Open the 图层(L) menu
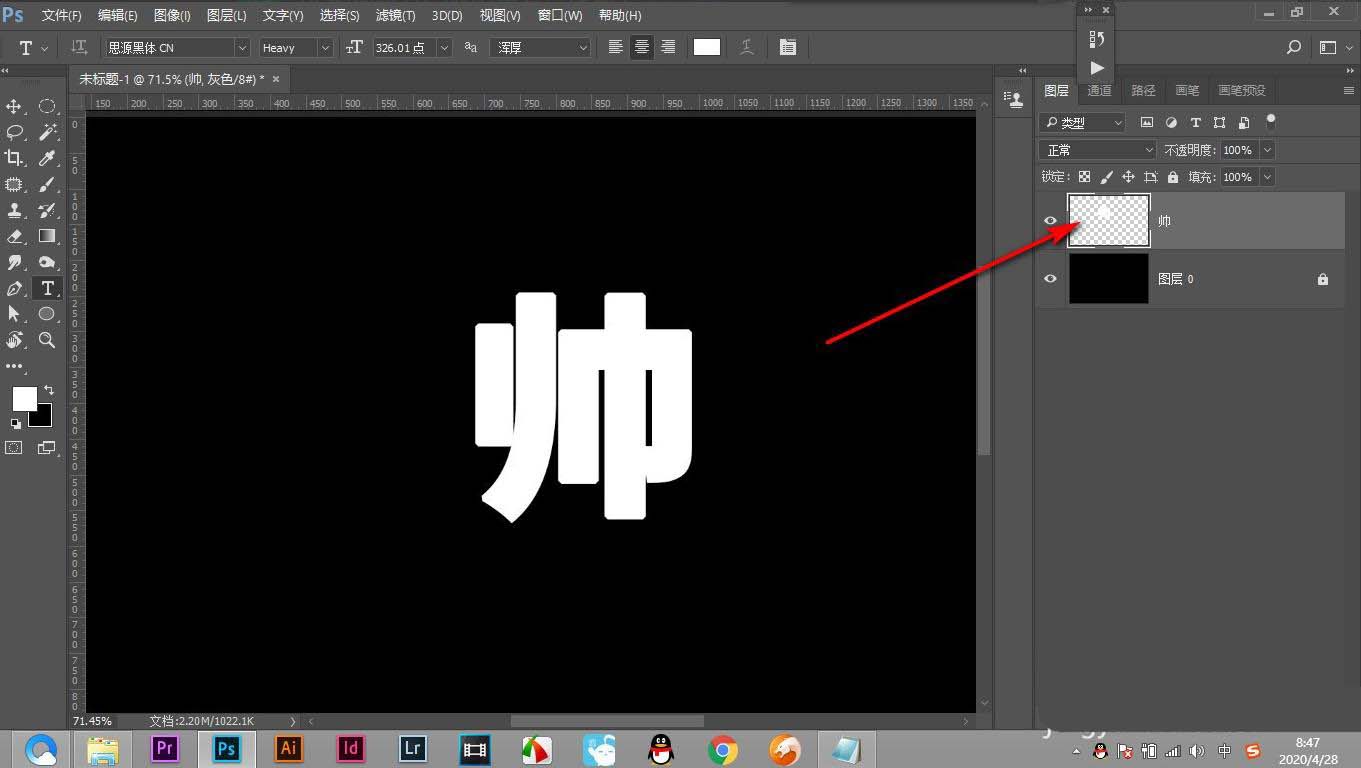 point(226,16)
